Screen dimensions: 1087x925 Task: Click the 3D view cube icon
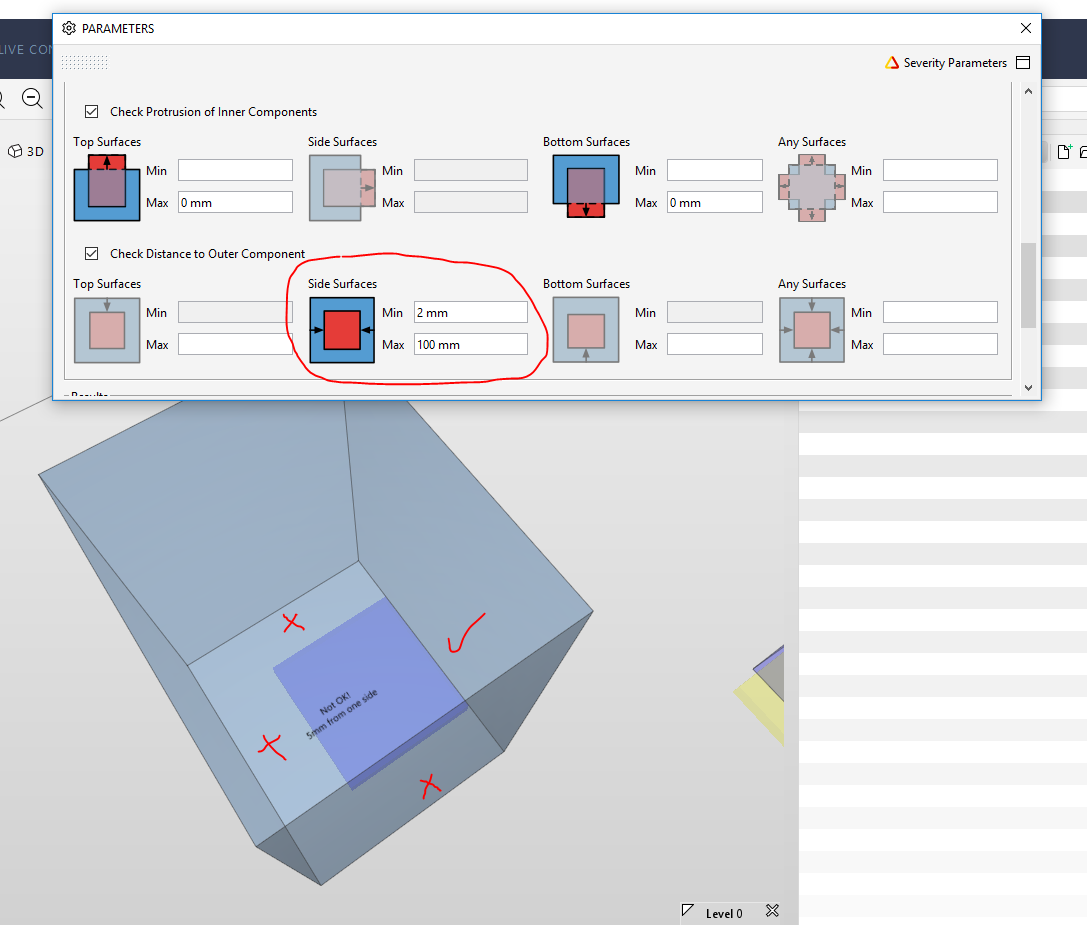[15, 151]
